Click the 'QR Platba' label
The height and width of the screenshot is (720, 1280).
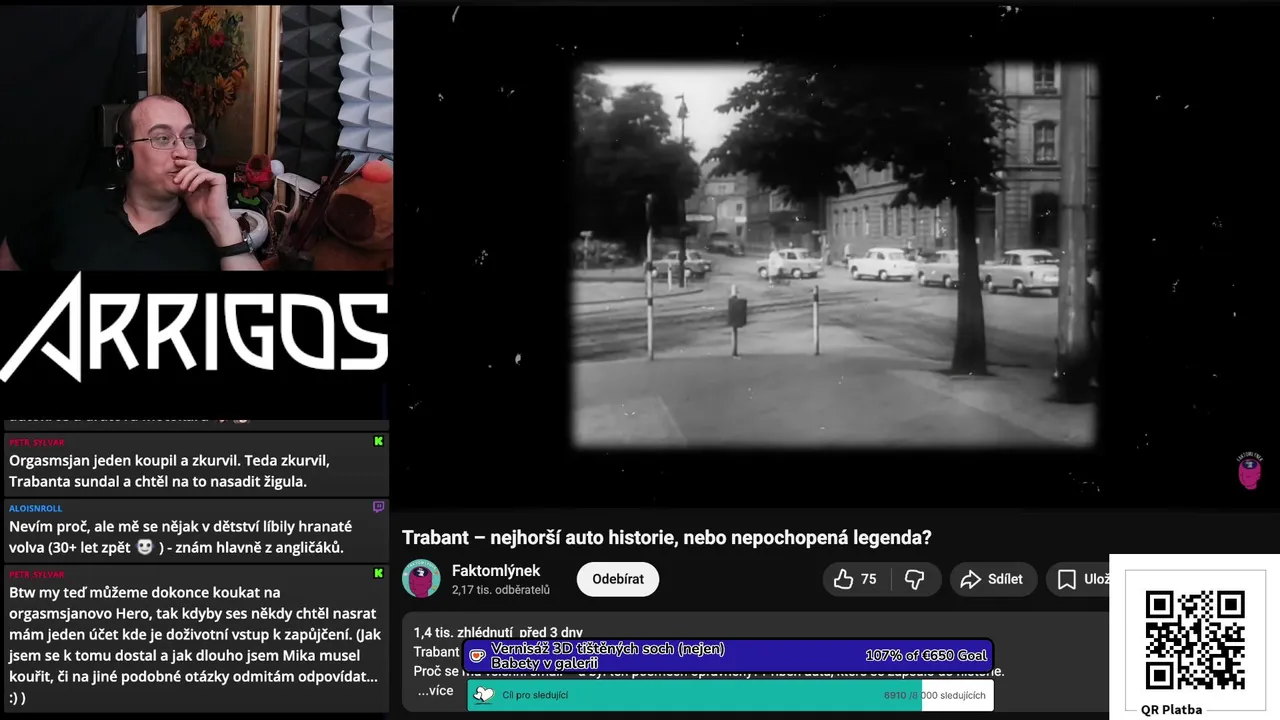1172,709
